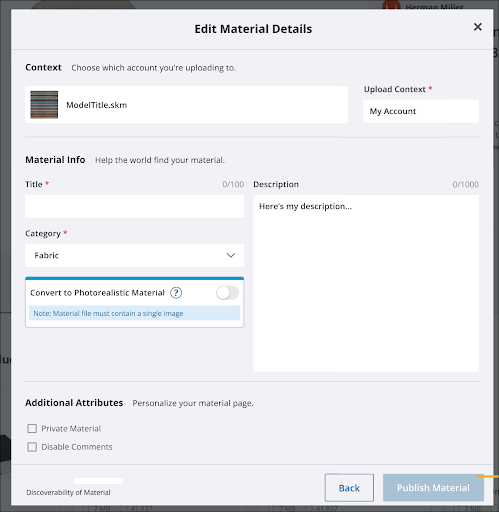Click the chevron arrow in Category field

231,255
